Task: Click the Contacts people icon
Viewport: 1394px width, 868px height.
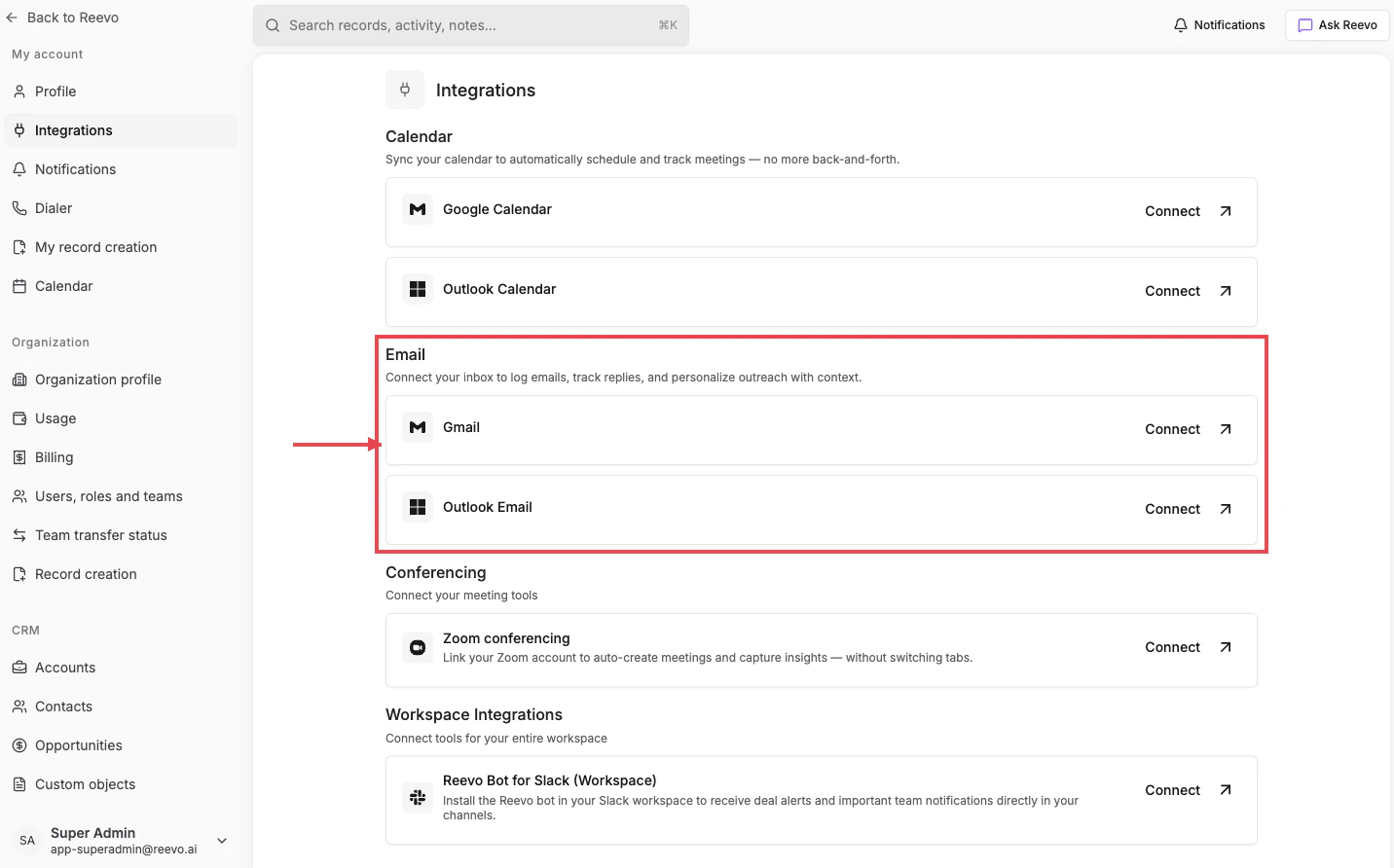Action: (x=19, y=706)
